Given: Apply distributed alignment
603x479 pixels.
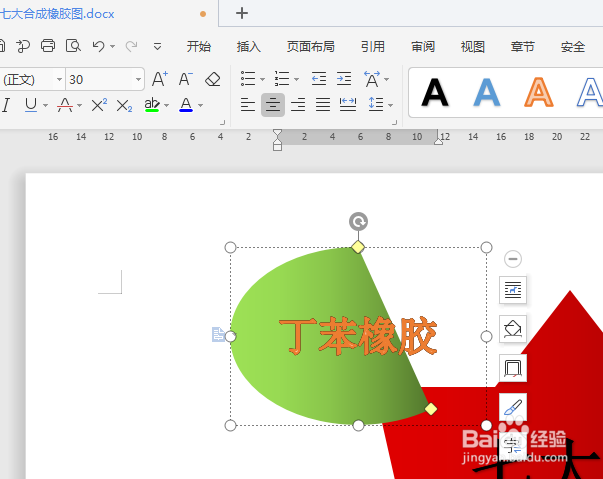Looking at the screenshot, I should pyautogui.click(x=348, y=104).
